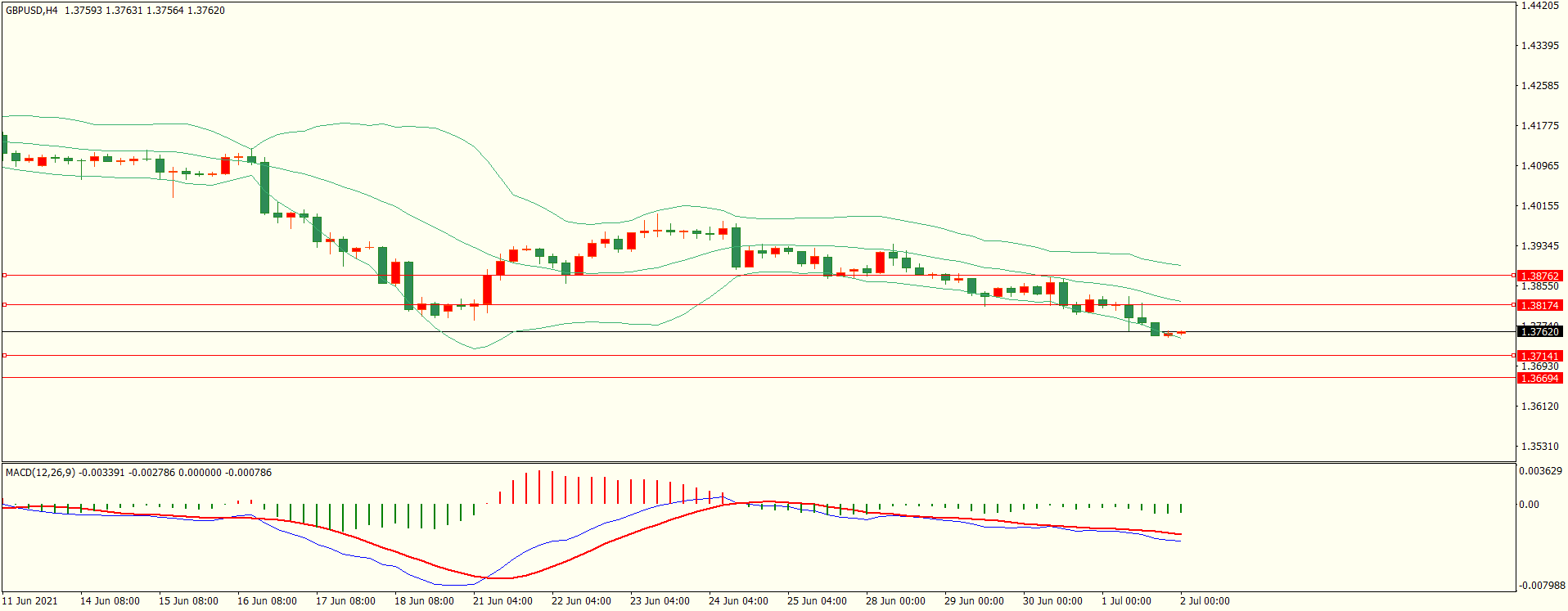Click the 28 Jun 00:00 time label
The height and width of the screenshot is (611, 1568).
pos(895,601)
